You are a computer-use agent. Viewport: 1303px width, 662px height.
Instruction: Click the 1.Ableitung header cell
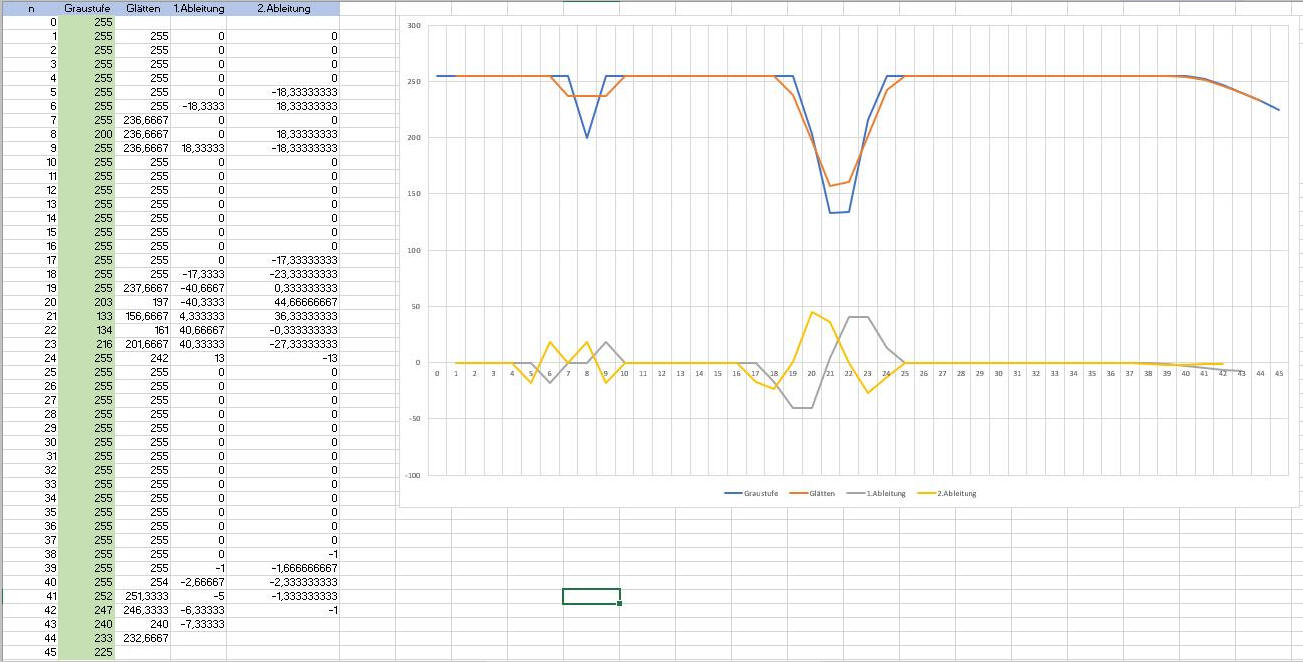tap(198, 8)
